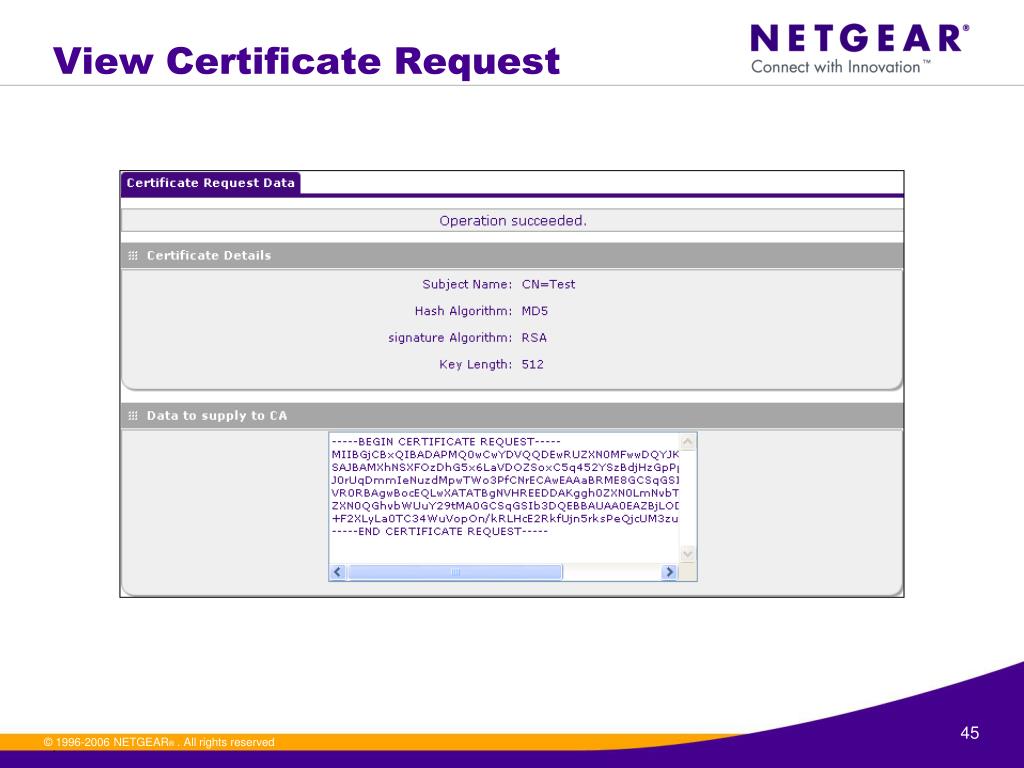This screenshot has width=1024, height=768.
Task: Click the NETGEAR logo
Action: pyautogui.click(x=859, y=50)
